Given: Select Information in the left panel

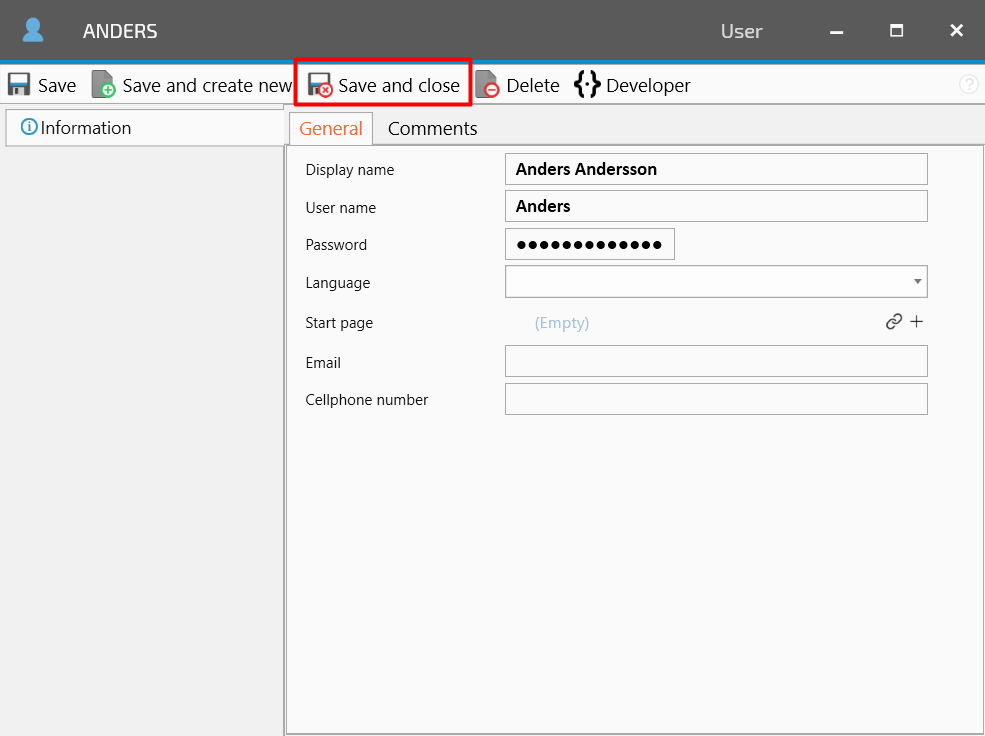Looking at the screenshot, I should (x=85, y=128).
